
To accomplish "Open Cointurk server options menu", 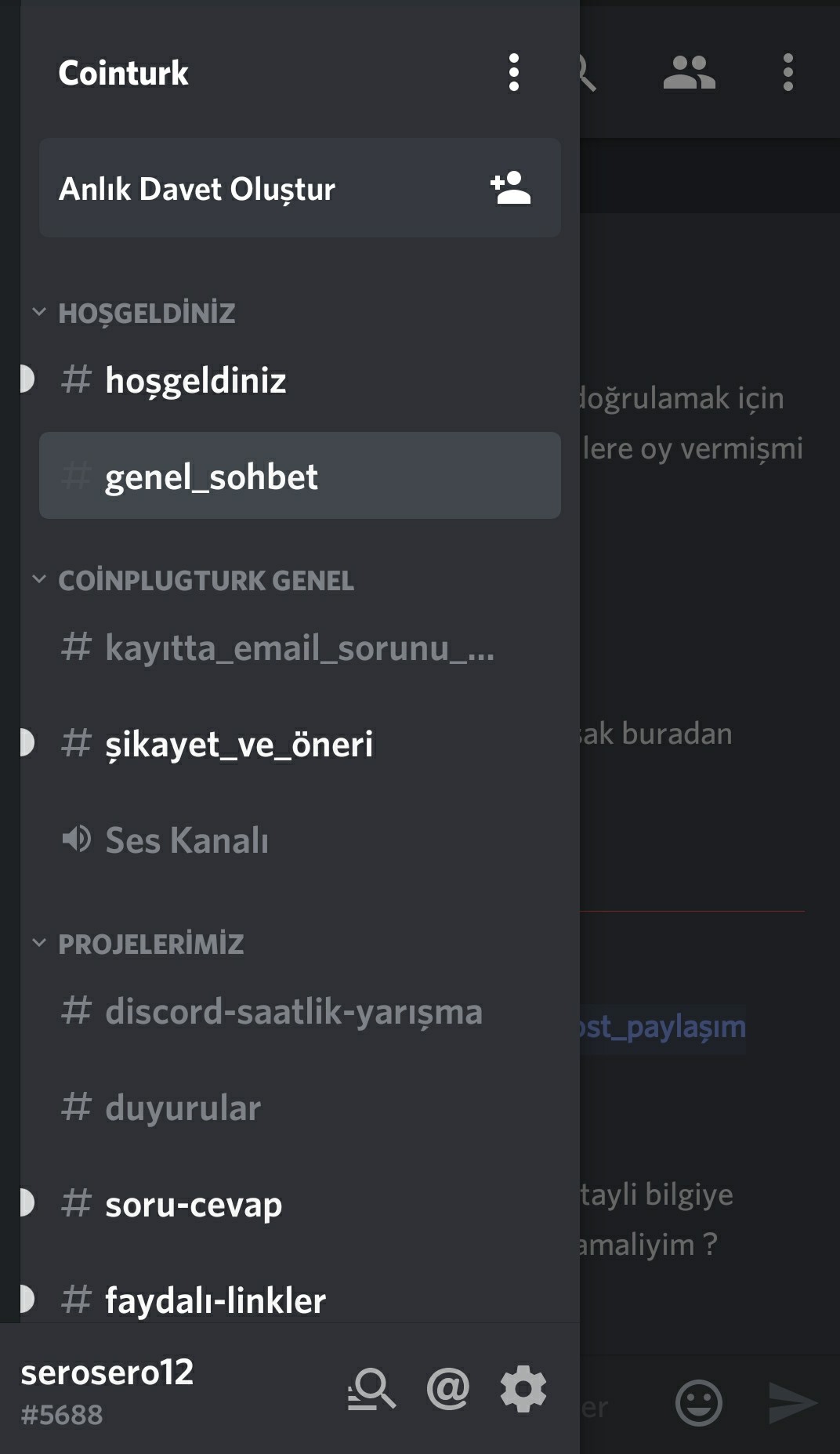I will 513,73.
